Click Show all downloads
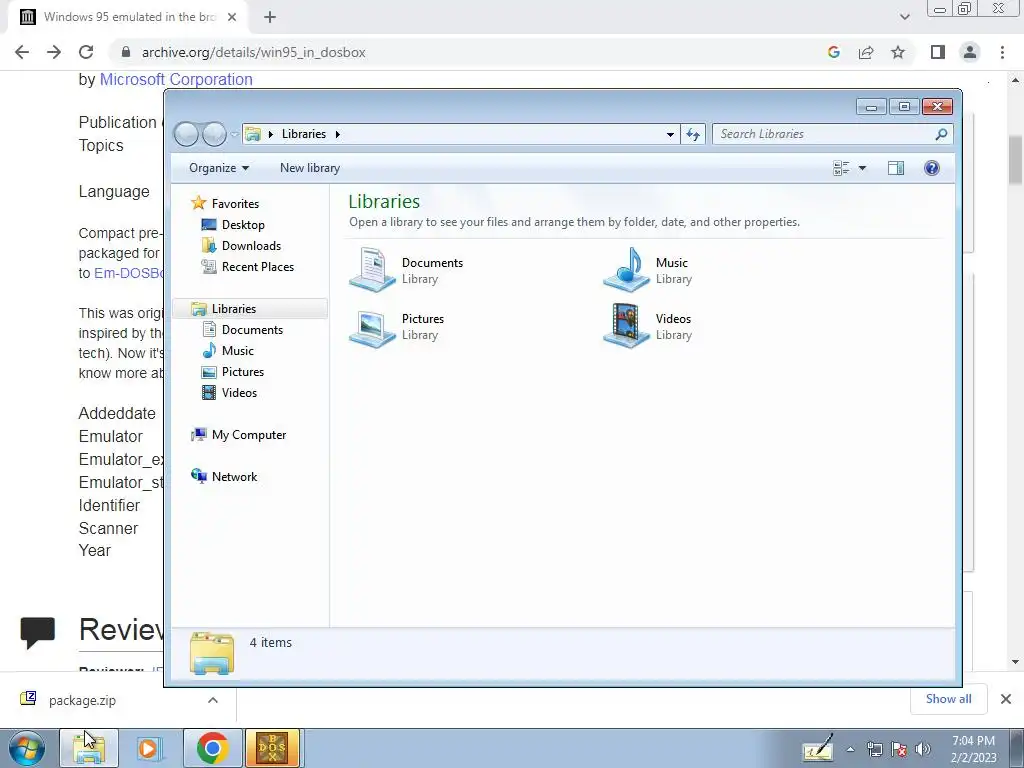The height and width of the screenshot is (768, 1024). (948, 699)
